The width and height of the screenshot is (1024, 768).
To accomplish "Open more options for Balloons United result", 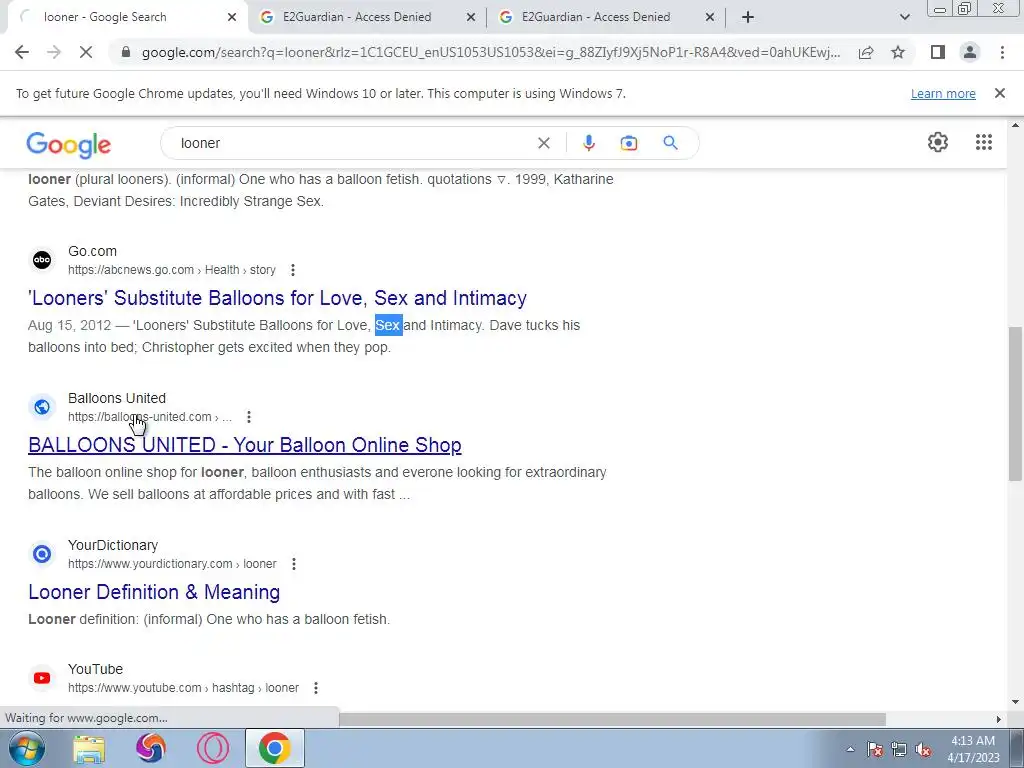I will point(248,417).
